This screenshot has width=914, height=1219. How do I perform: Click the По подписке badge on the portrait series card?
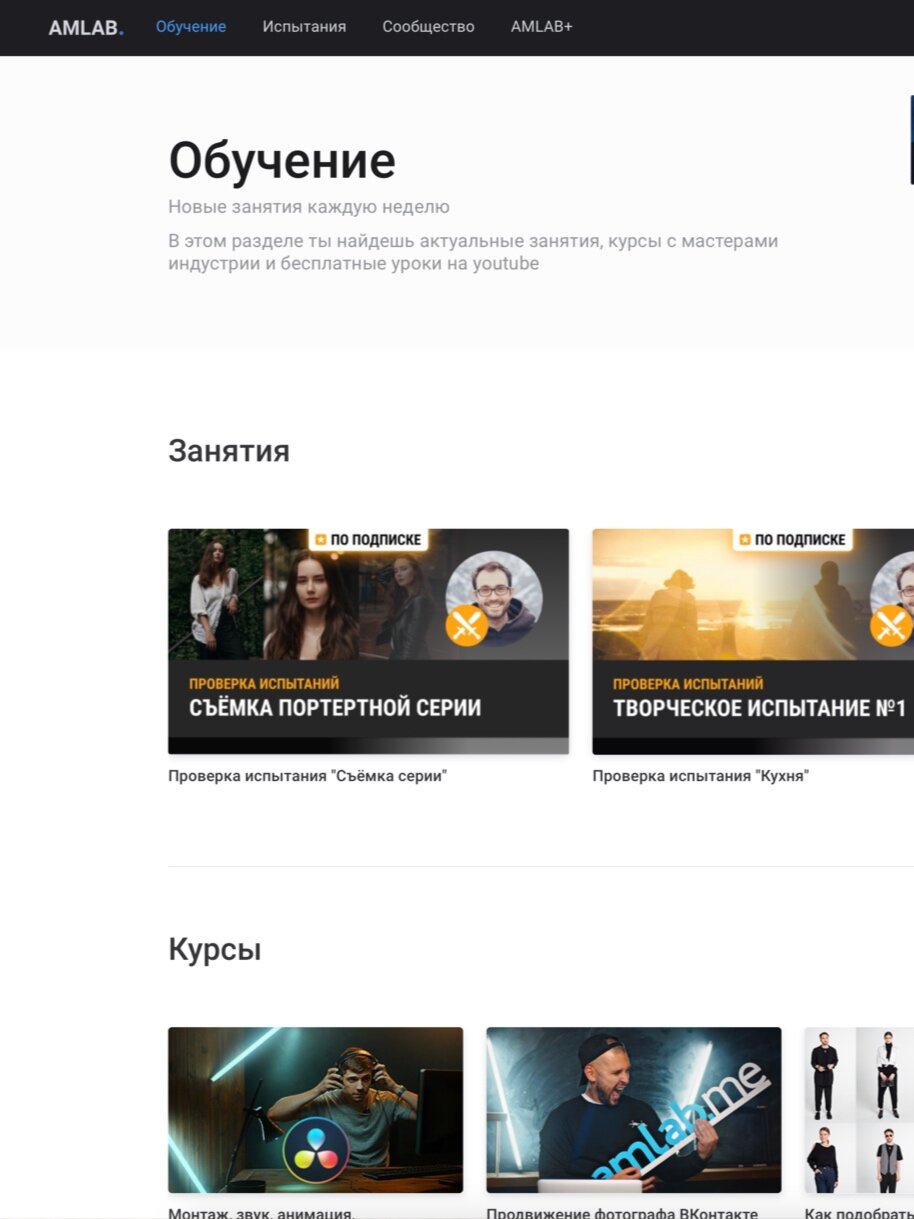click(x=369, y=540)
